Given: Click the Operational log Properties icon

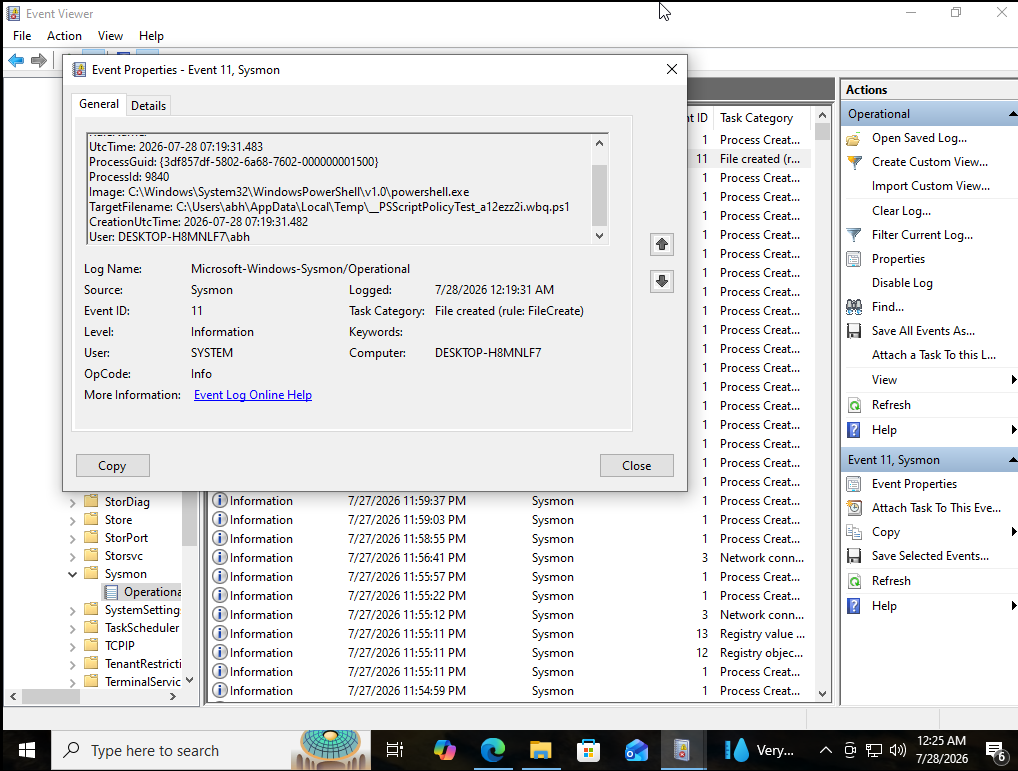Looking at the screenshot, I should pos(854,259).
